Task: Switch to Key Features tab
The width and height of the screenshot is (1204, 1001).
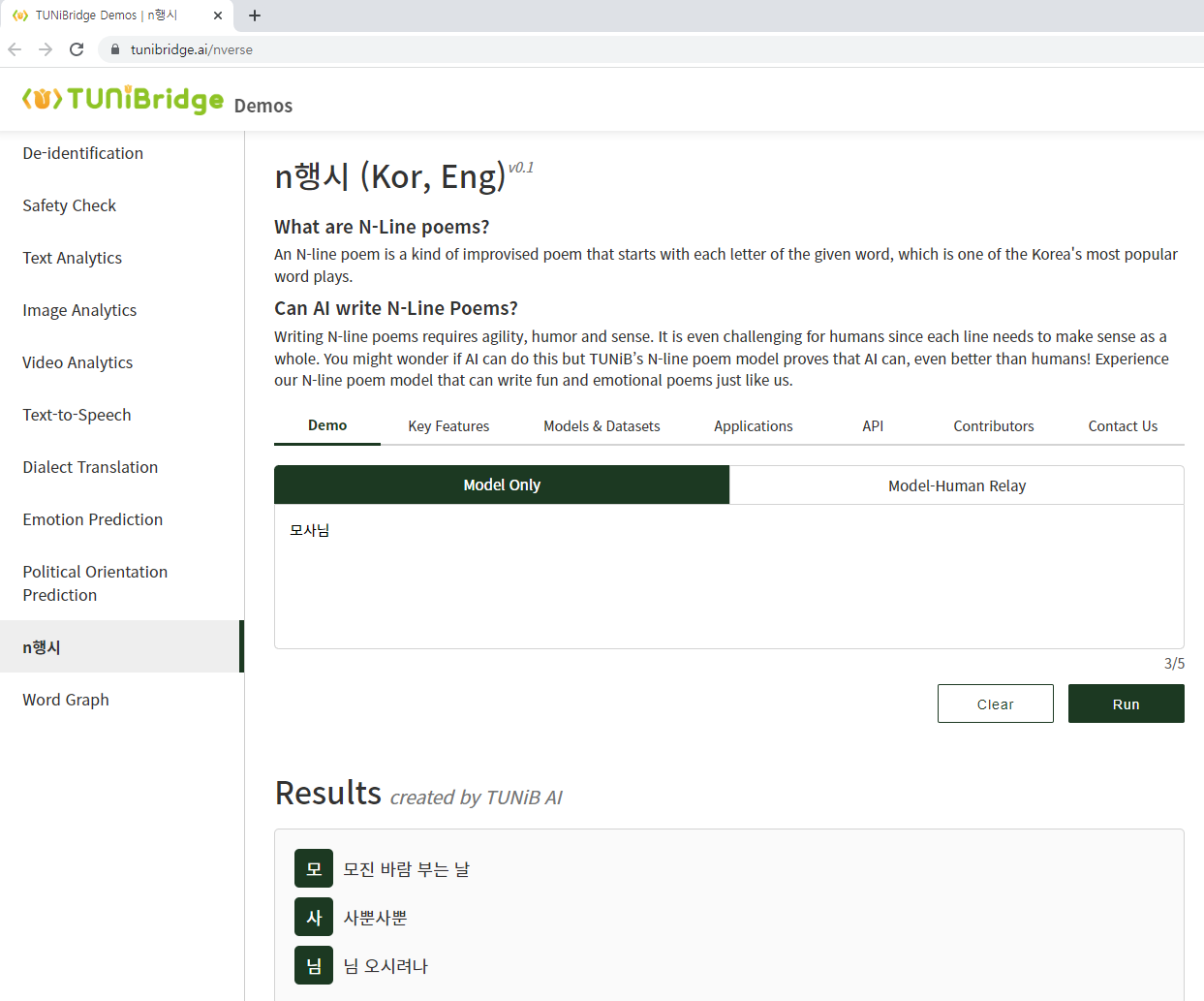Action: (x=448, y=426)
